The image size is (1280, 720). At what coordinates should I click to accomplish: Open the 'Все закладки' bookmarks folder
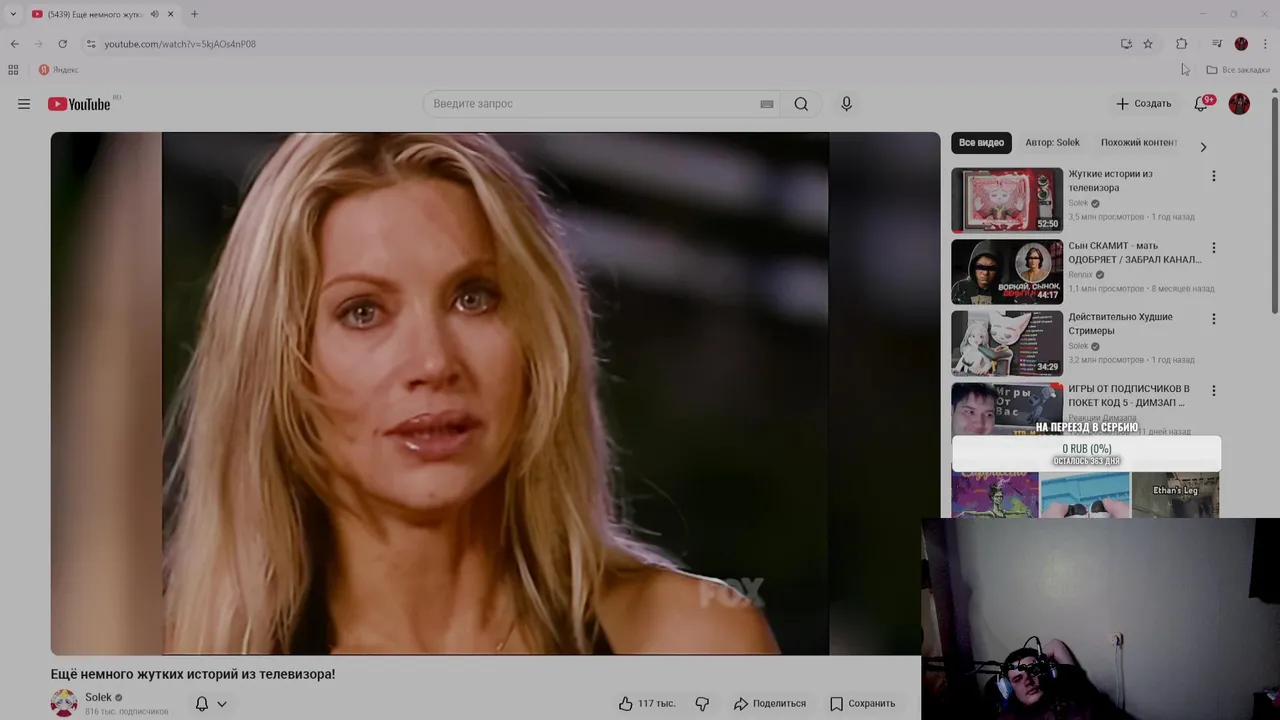point(1237,70)
